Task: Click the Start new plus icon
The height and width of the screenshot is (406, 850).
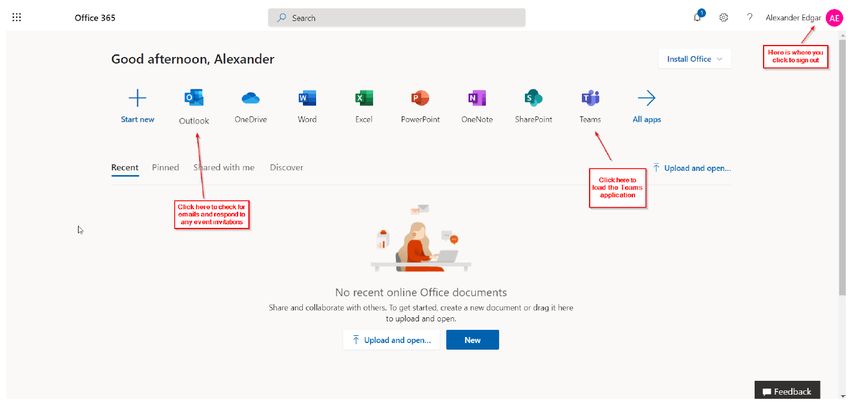Action: click(x=137, y=98)
